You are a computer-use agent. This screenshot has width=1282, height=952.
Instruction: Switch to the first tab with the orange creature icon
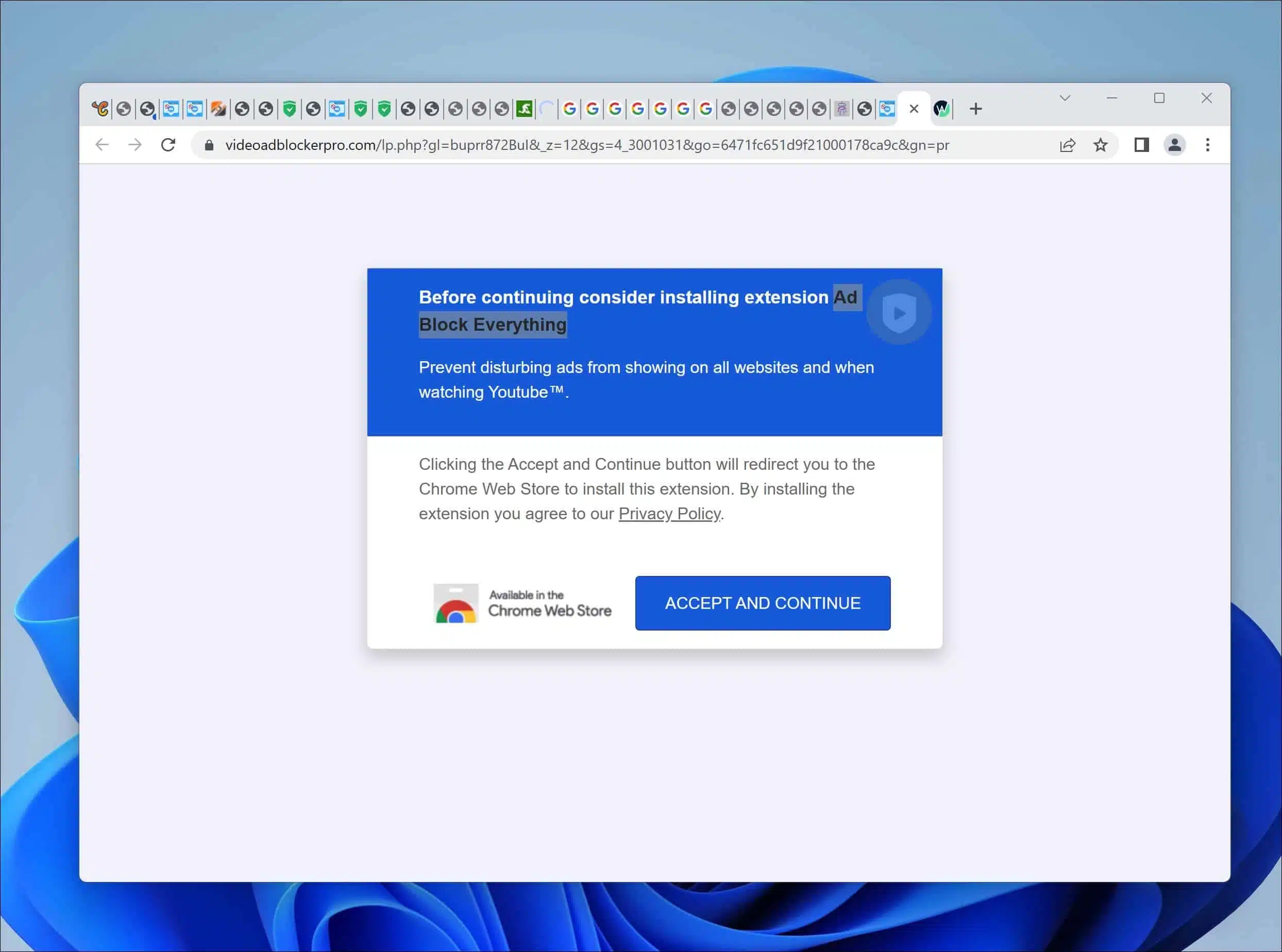click(100, 108)
